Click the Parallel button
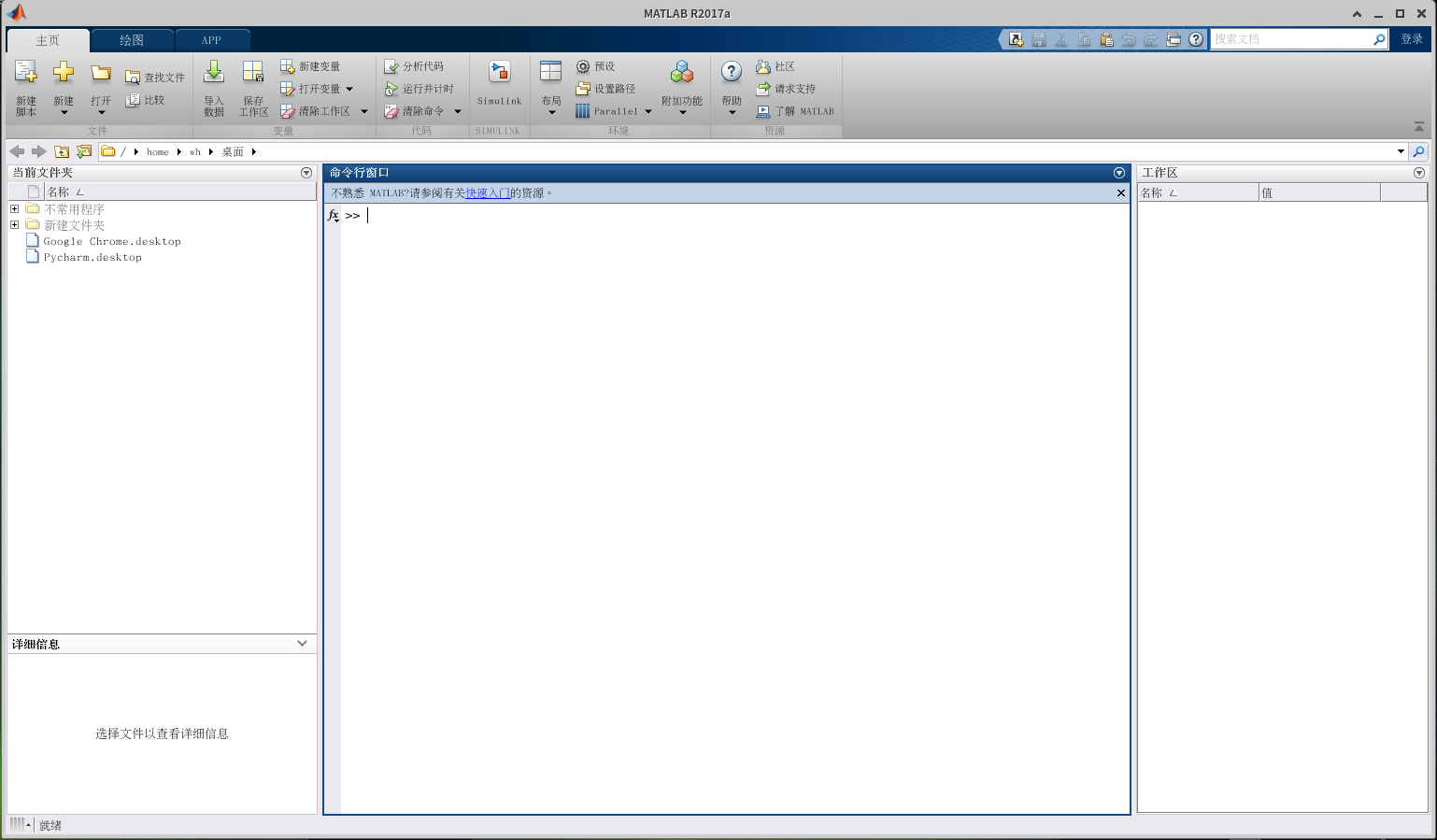The height and width of the screenshot is (840, 1437). [x=607, y=111]
